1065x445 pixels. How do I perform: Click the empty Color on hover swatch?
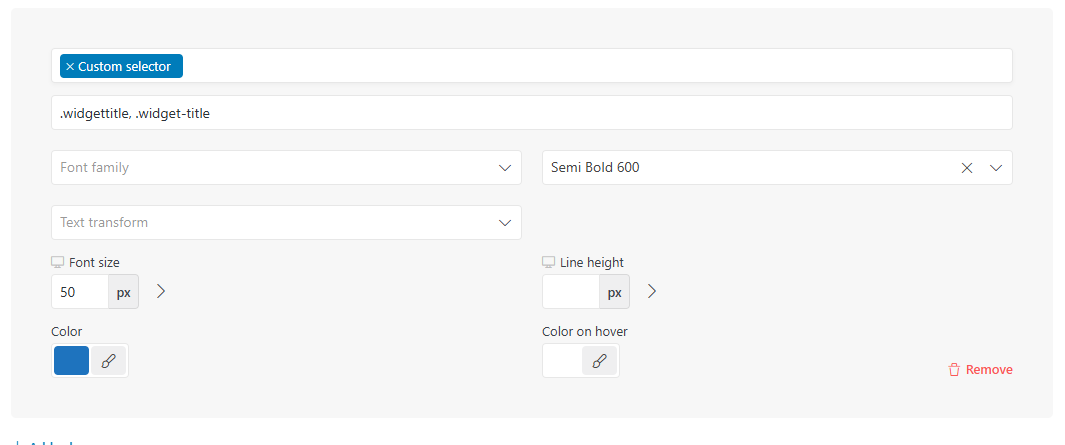point(563,361)
